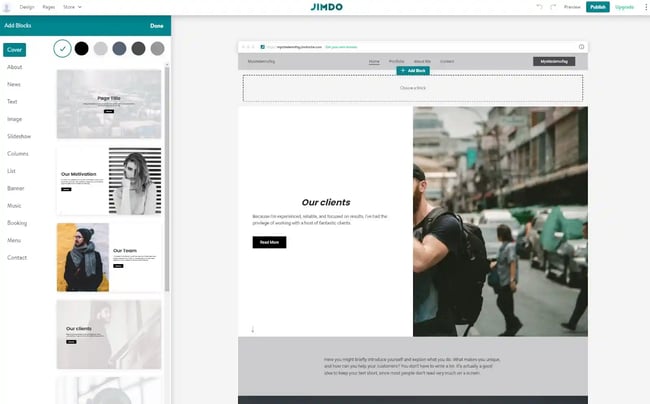
Task: Open the Pages menu
Action: (49, 6)
